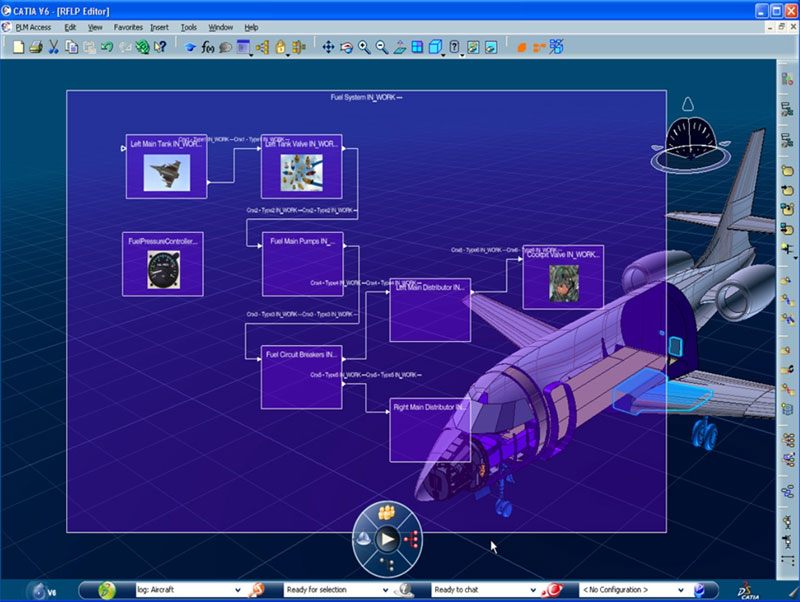The width and height of the screenshot is (800, 602).
Task: Click the left cone quadrant in compass
Action: pyautogui.click(x=363, y=539)
